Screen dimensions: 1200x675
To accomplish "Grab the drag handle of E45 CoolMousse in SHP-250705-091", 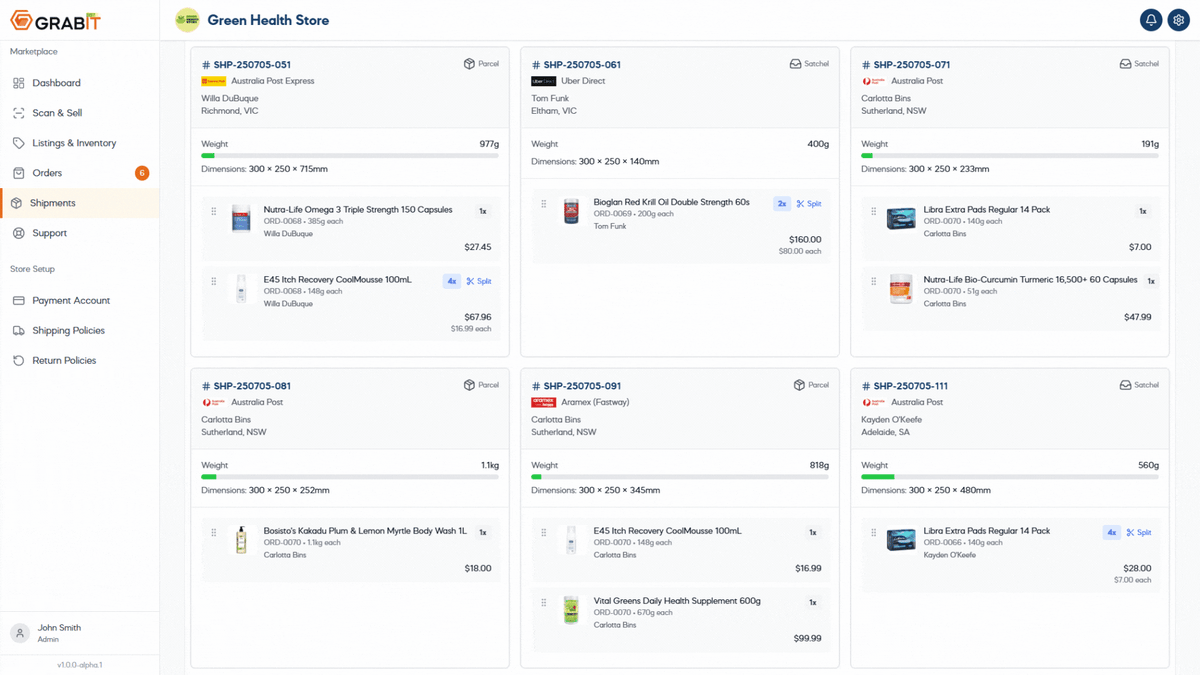I will coord(544,533).
